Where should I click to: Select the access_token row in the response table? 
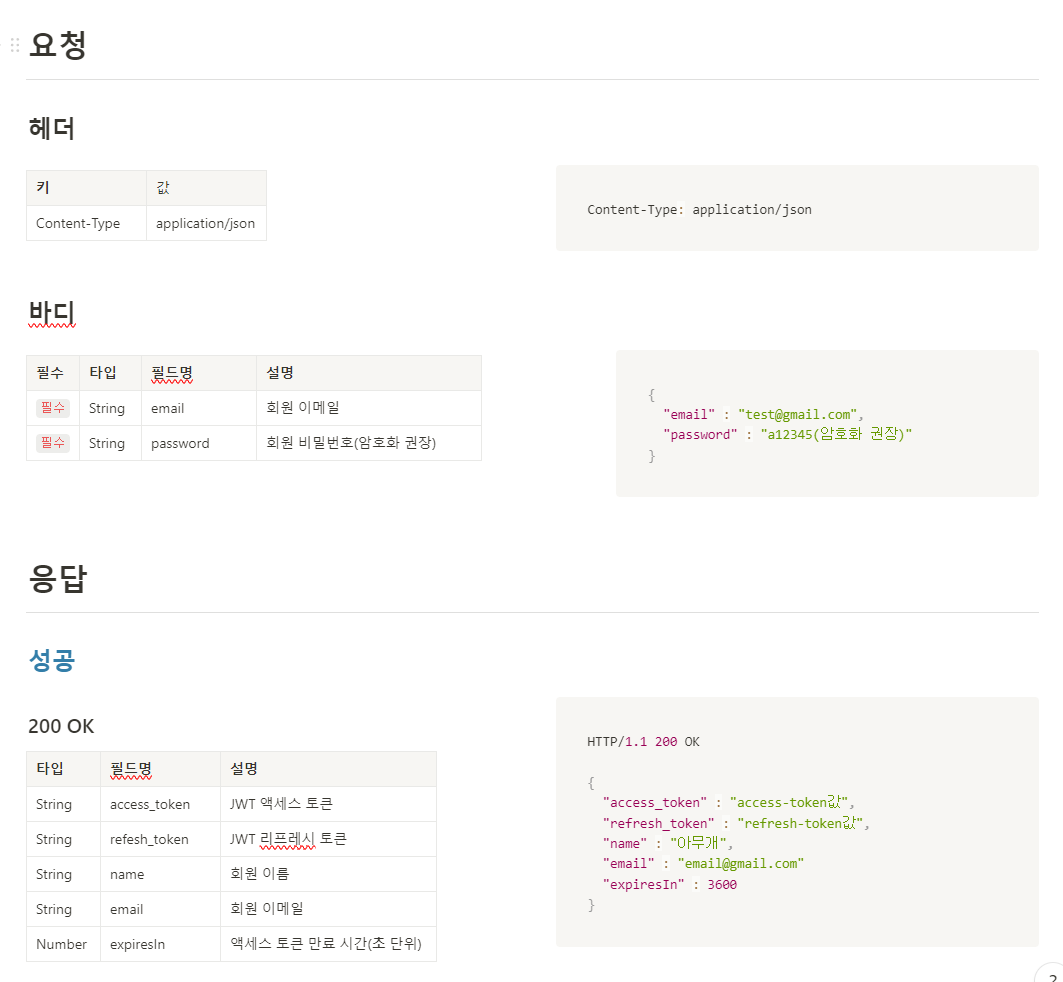[150, 804]
